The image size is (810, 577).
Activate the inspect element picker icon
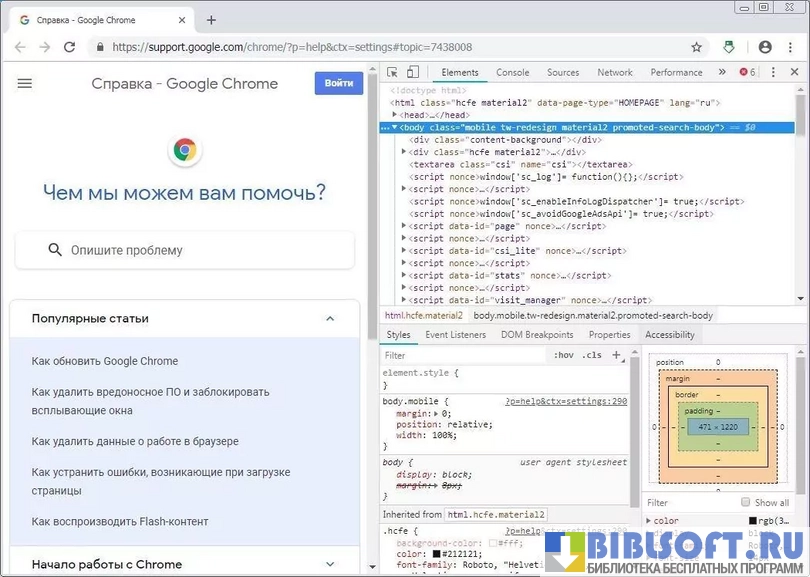392,73
